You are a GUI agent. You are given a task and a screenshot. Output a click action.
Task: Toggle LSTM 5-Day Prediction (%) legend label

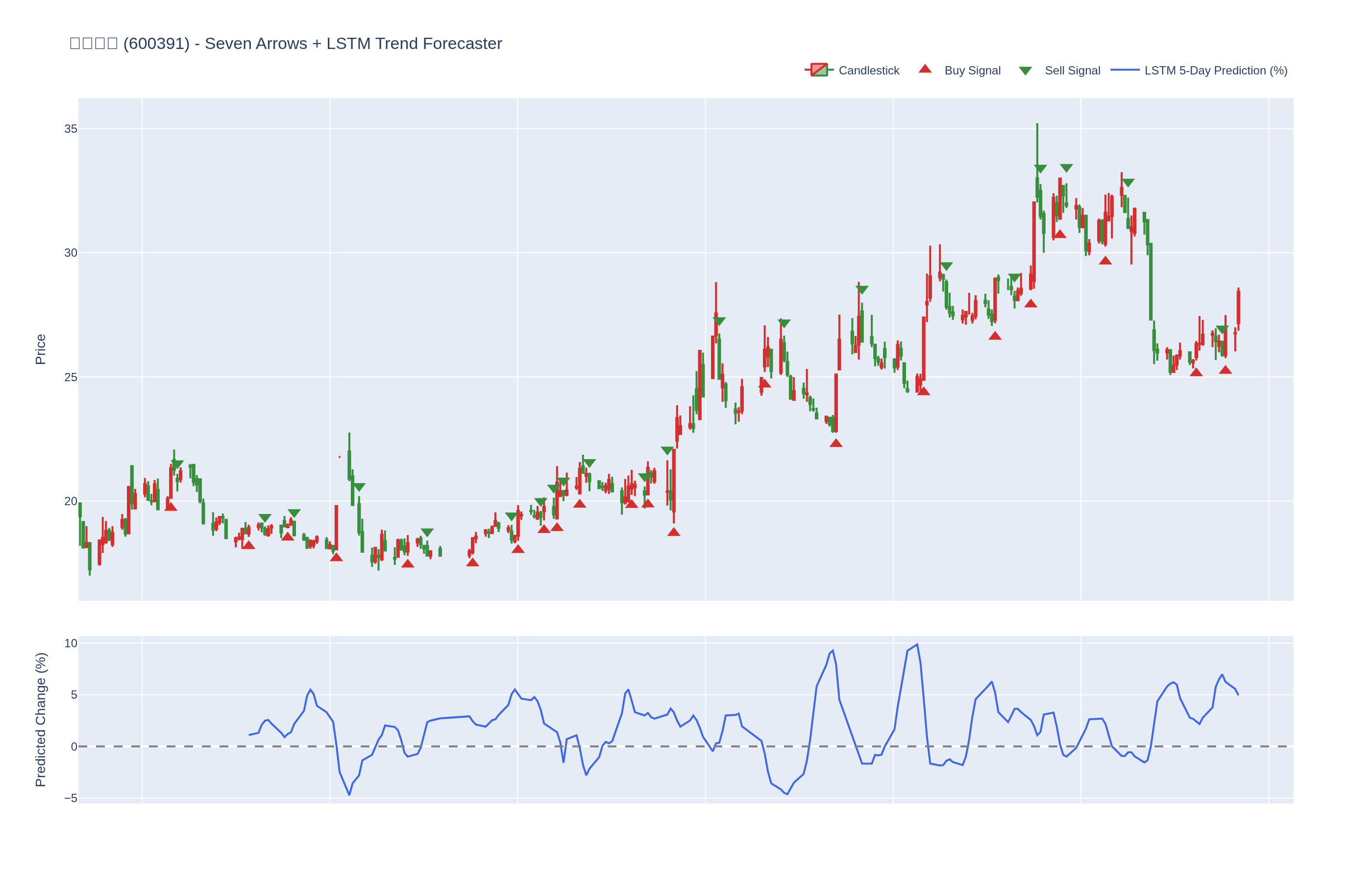tap(1216, 71)
